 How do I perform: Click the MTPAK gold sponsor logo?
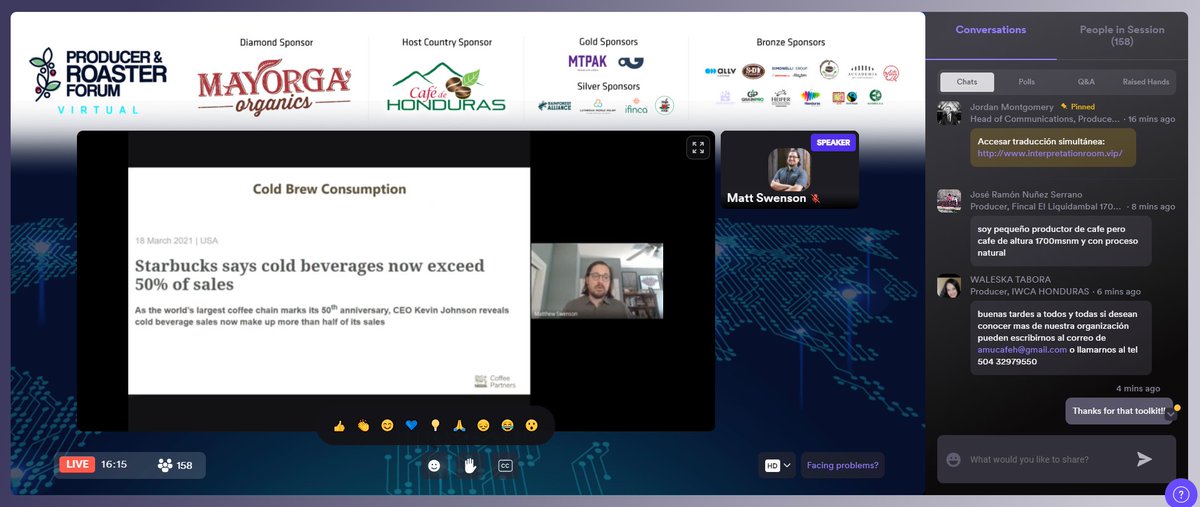coord(587,62)
